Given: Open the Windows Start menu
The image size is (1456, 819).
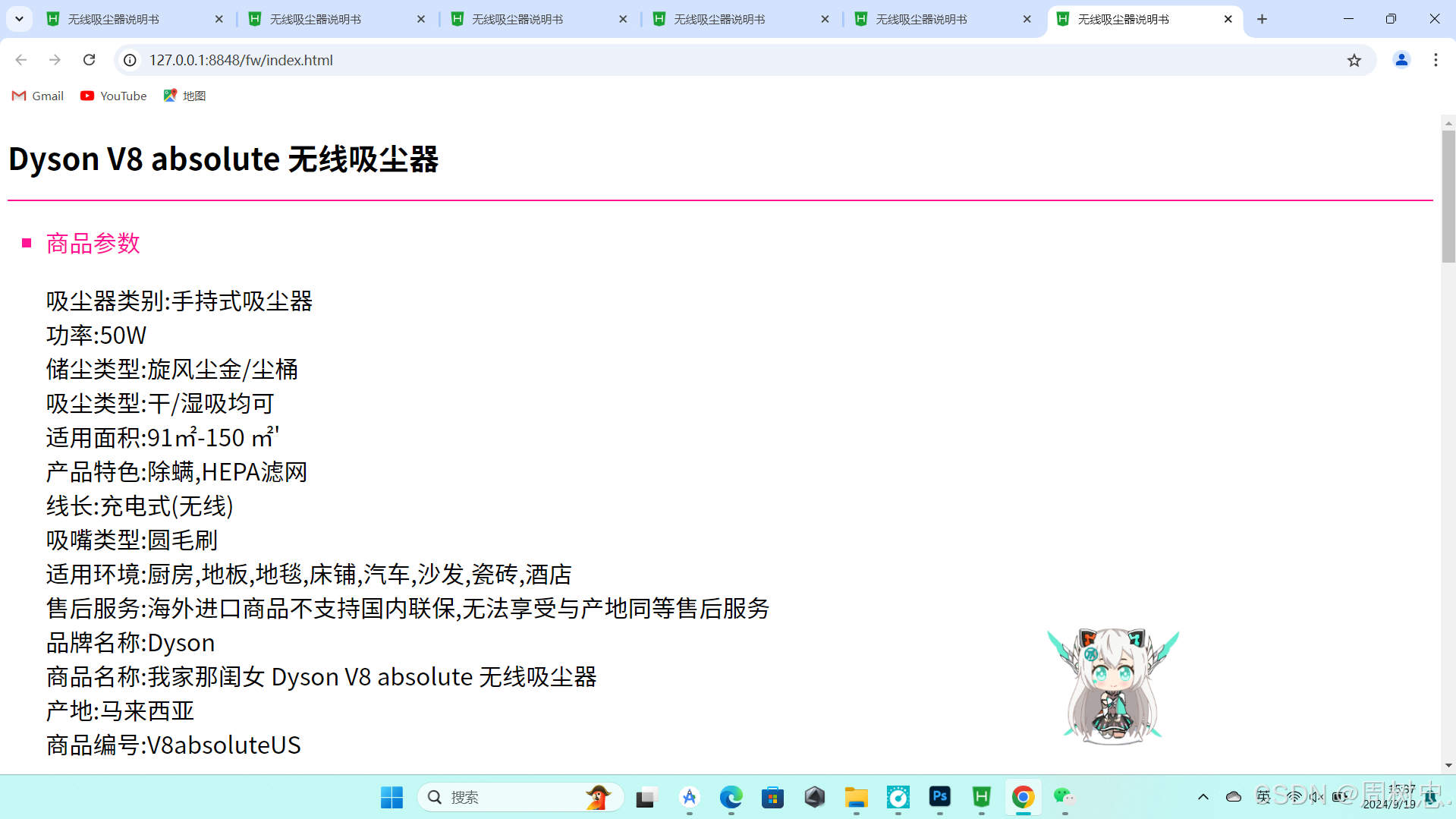Looking at the screenshot, I should [x=392, y=797].
